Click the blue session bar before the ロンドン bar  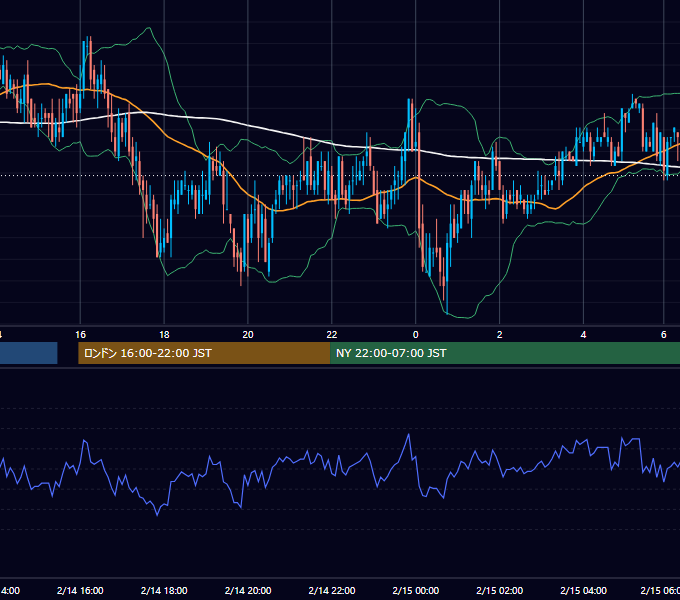29,353
